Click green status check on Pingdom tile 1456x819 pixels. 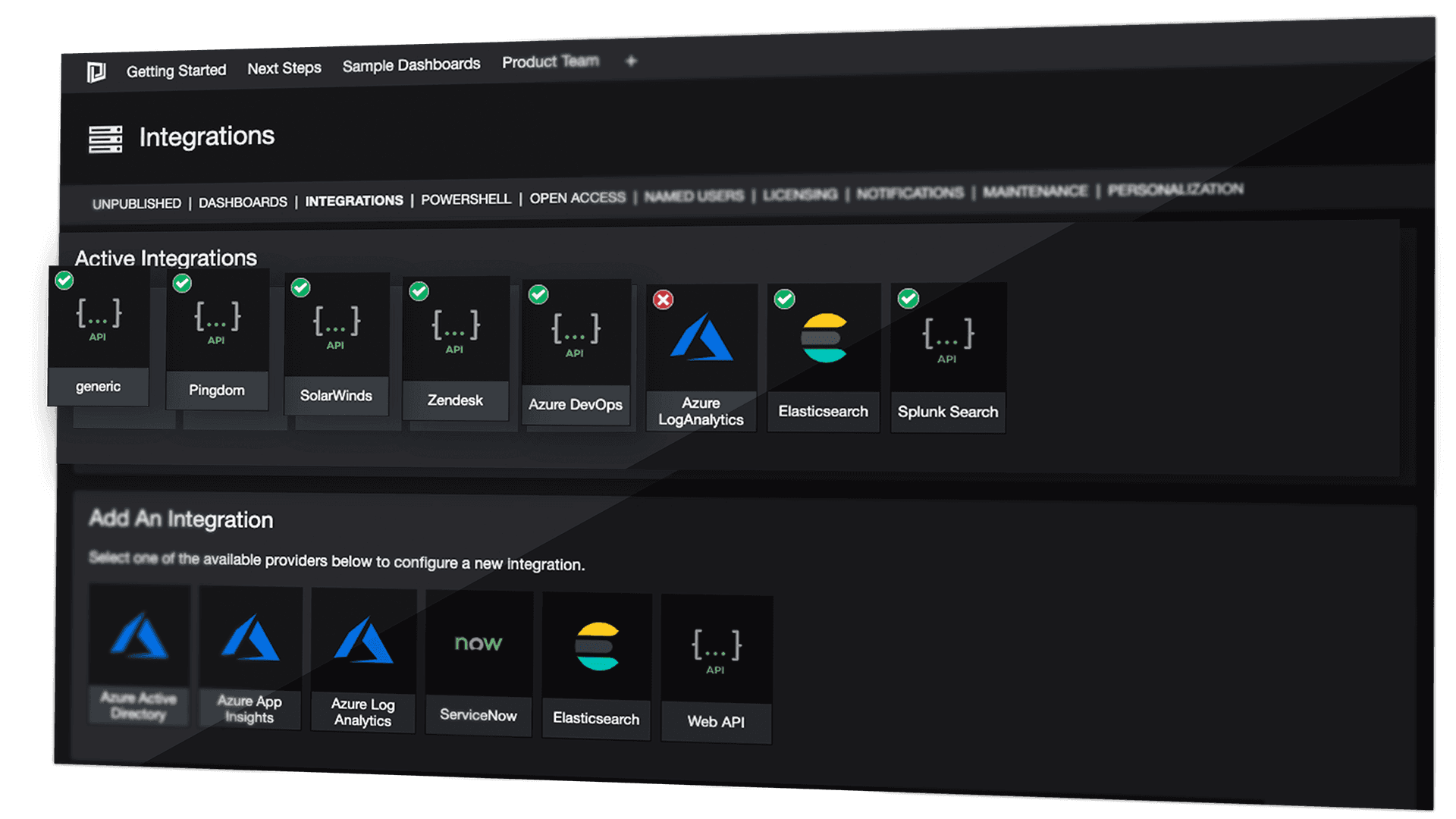[x=182, y=283]
